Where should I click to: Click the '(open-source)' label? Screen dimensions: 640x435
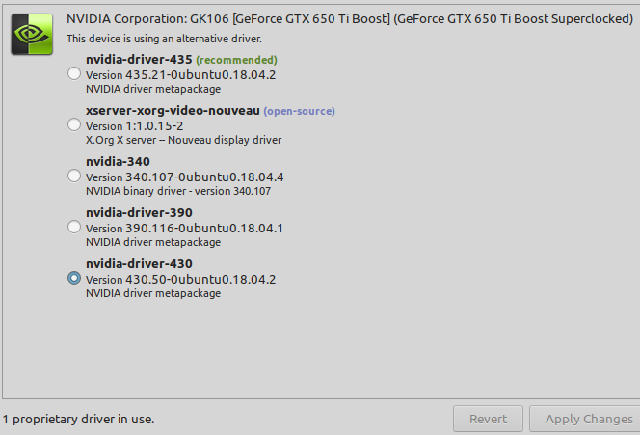click(299, 111)
